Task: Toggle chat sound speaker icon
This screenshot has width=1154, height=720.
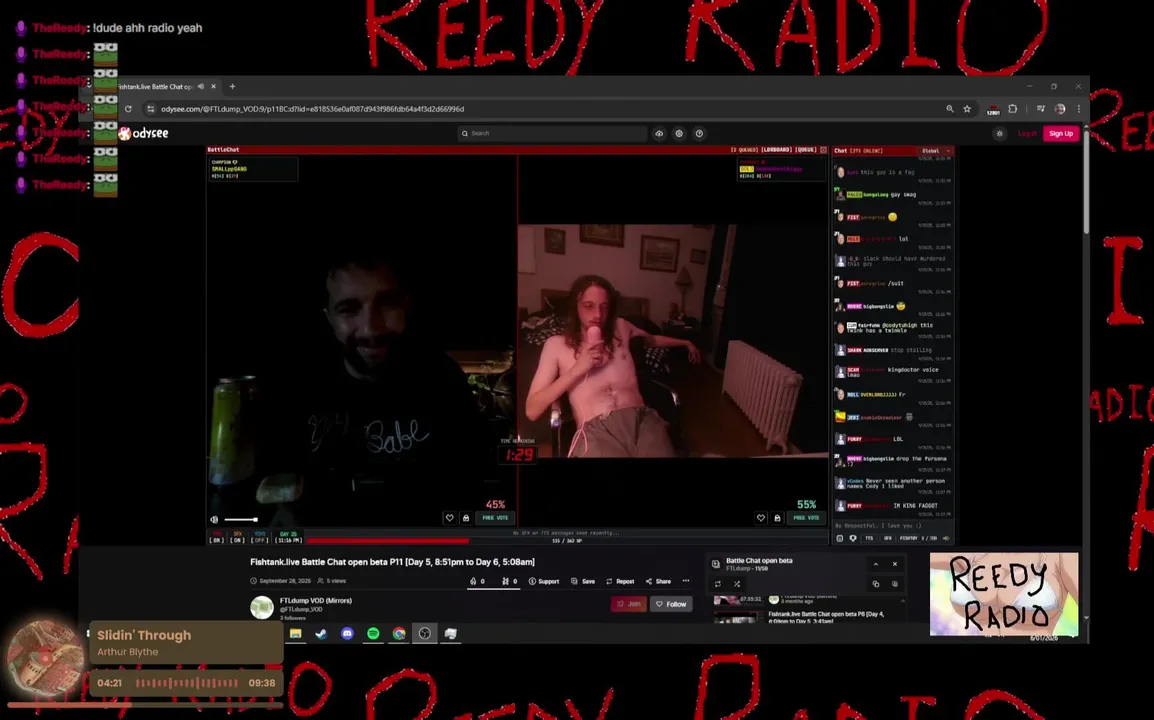Action: click(946, 538)
